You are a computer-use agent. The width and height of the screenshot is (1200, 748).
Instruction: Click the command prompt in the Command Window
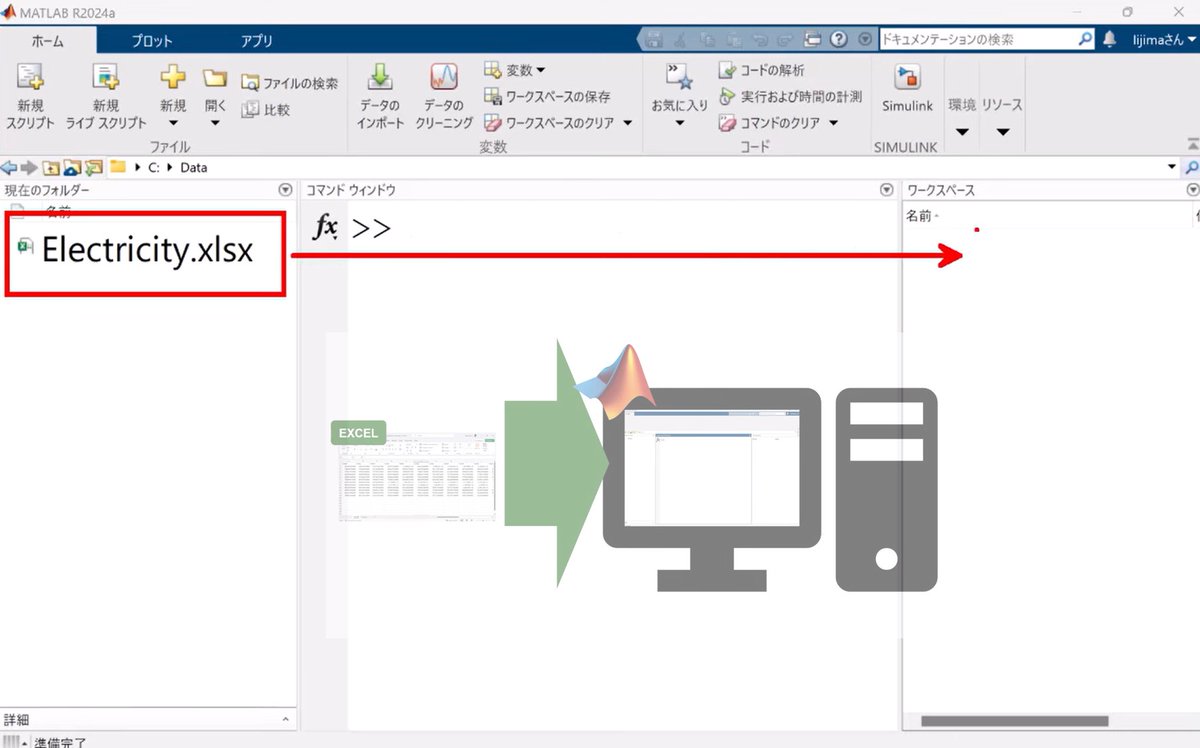(371, 229)
